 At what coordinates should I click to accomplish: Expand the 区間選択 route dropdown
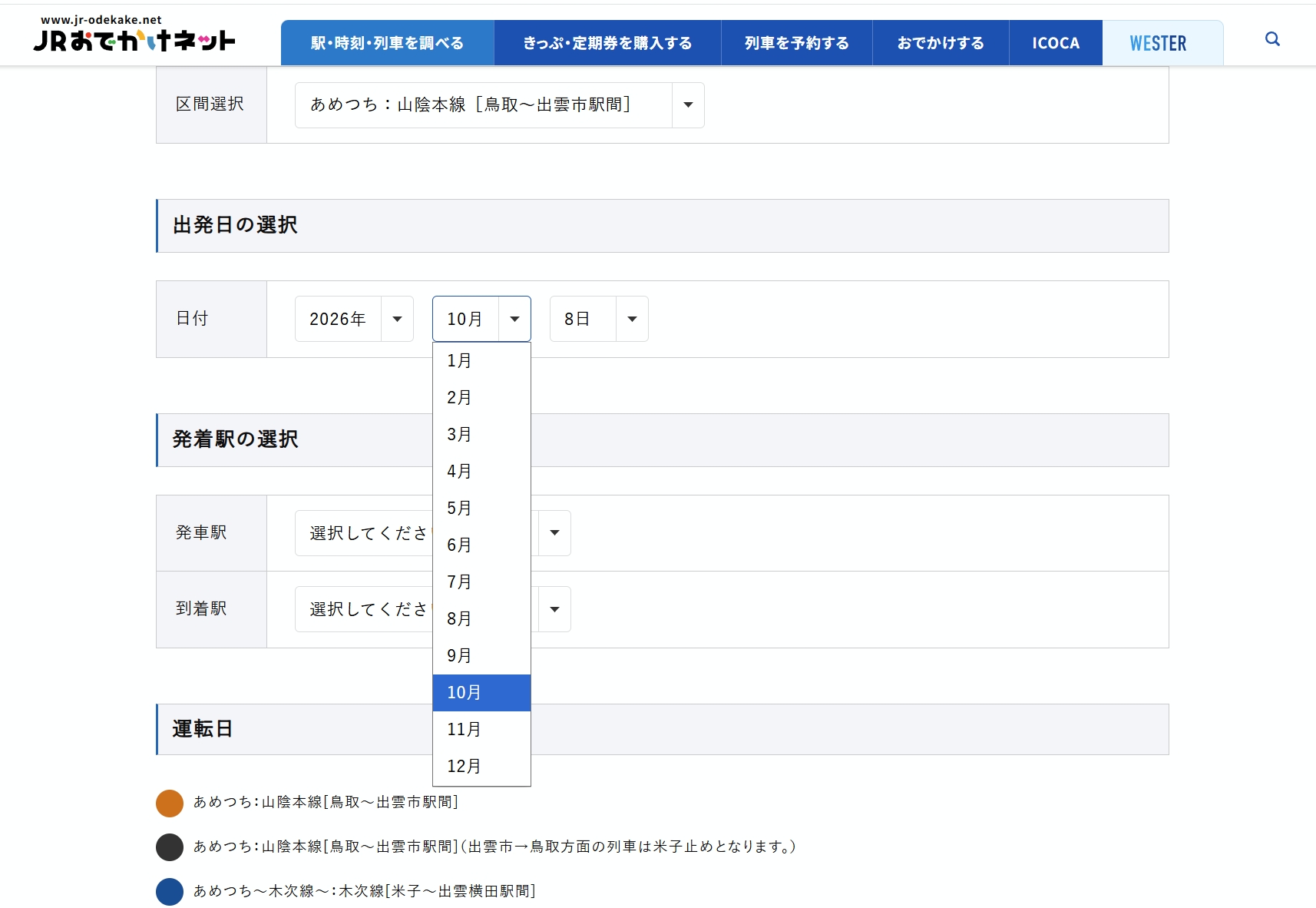coord(499,105)
